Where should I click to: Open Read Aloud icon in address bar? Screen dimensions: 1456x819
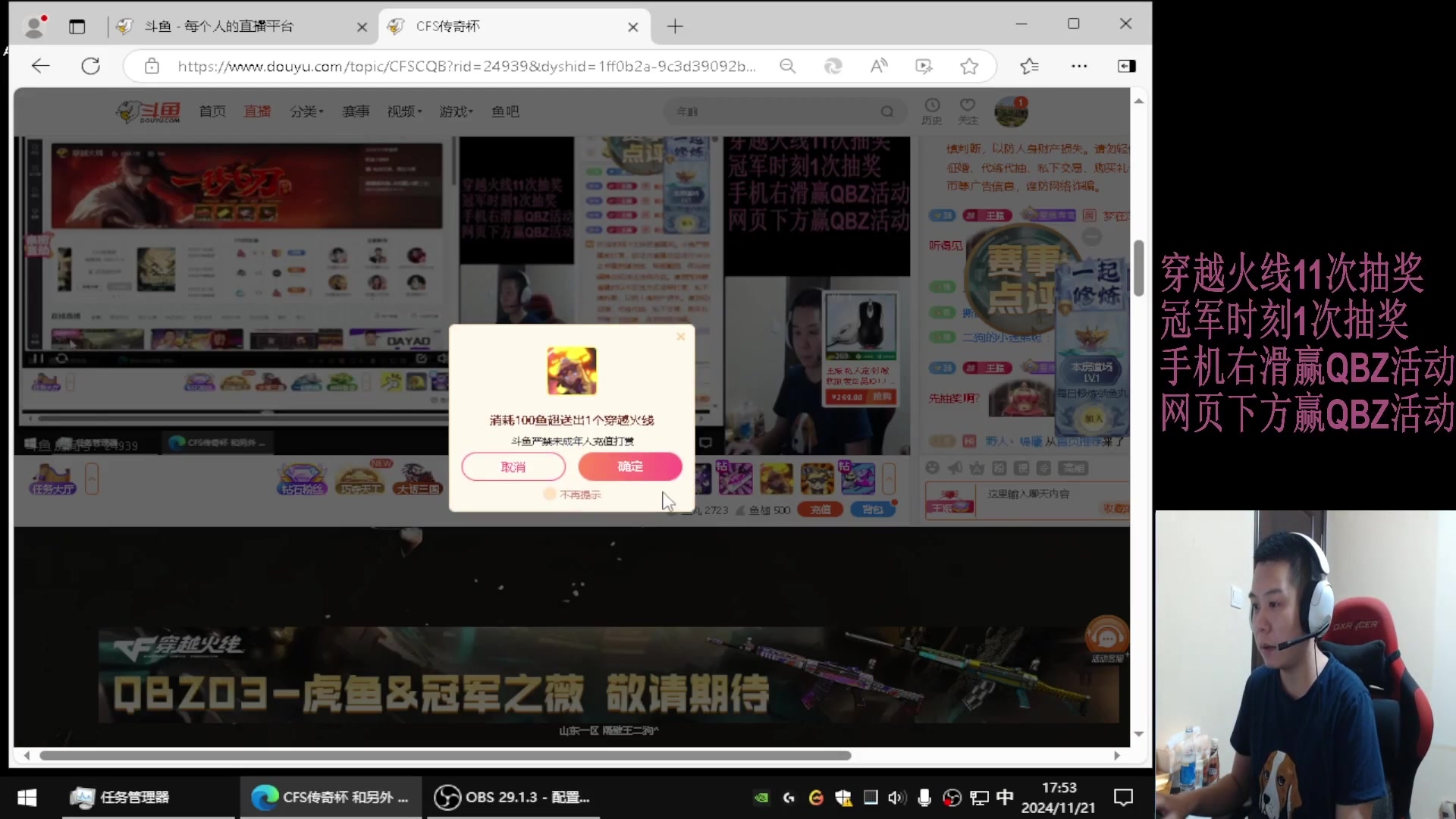click(x=878, y=66)
